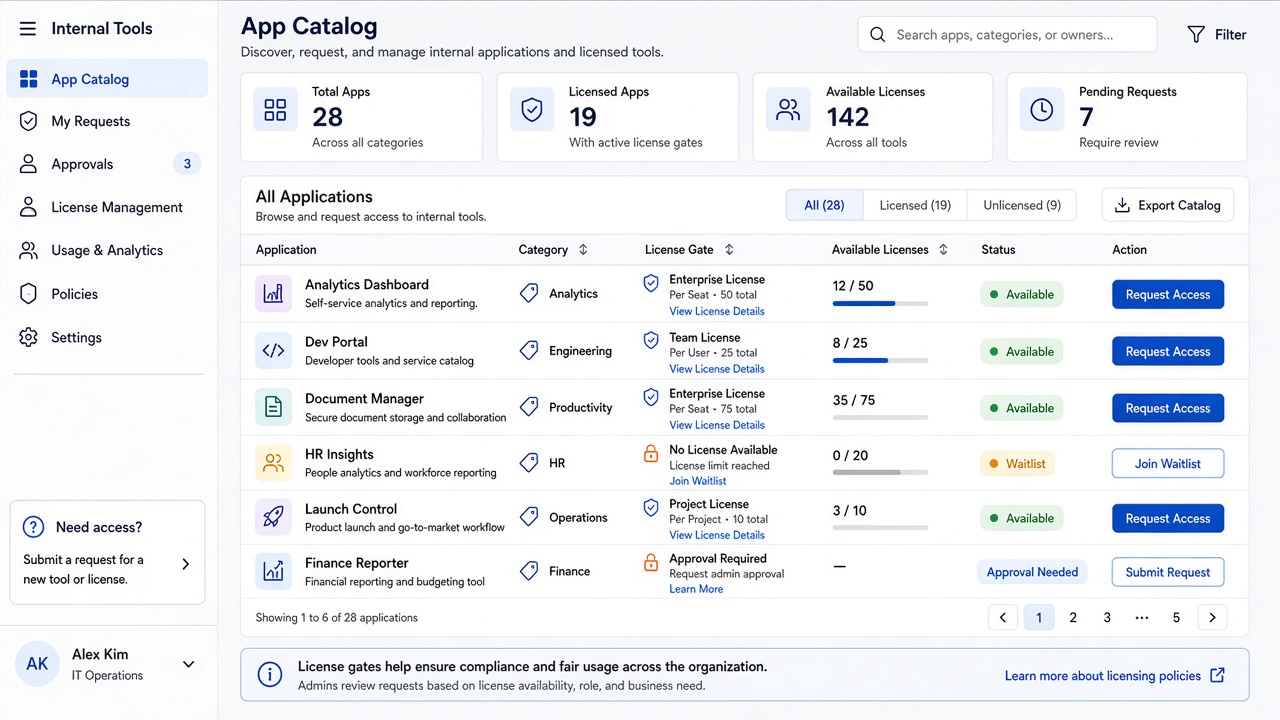Switch to the Licensed (19) tab
1280x720 pixels.
[915, 205]
